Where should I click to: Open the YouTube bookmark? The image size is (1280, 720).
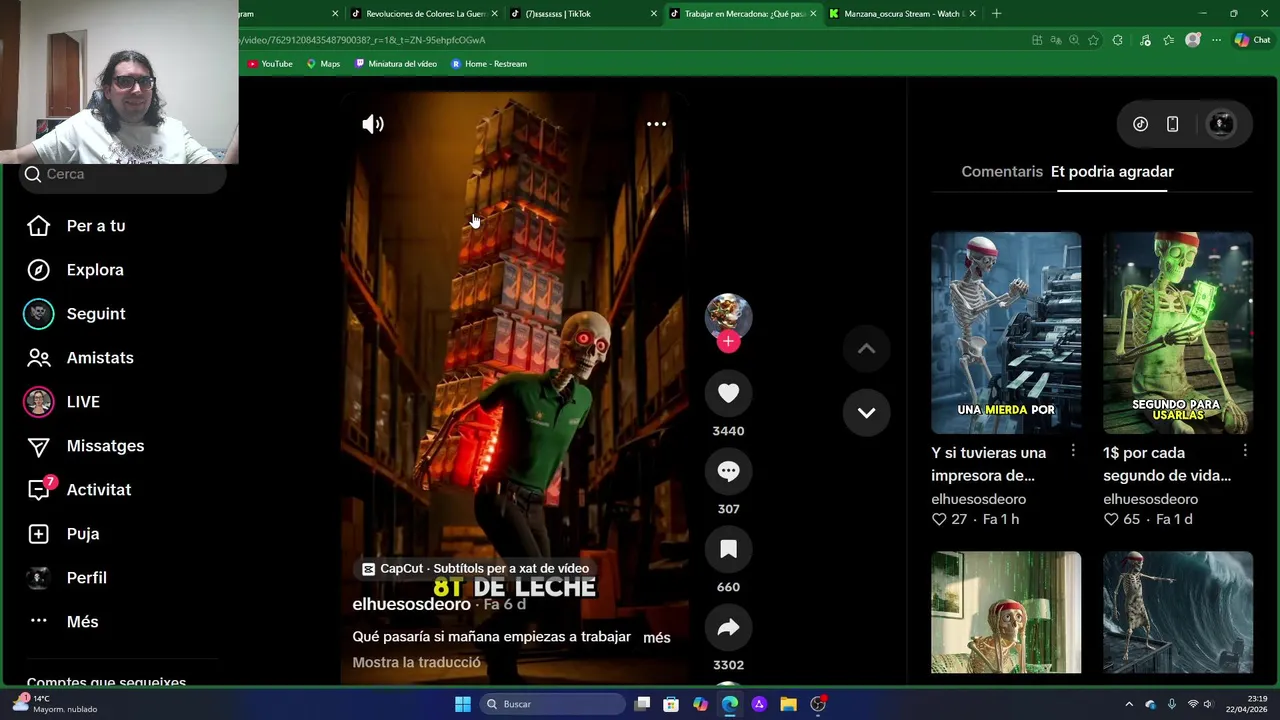point(270,64)
